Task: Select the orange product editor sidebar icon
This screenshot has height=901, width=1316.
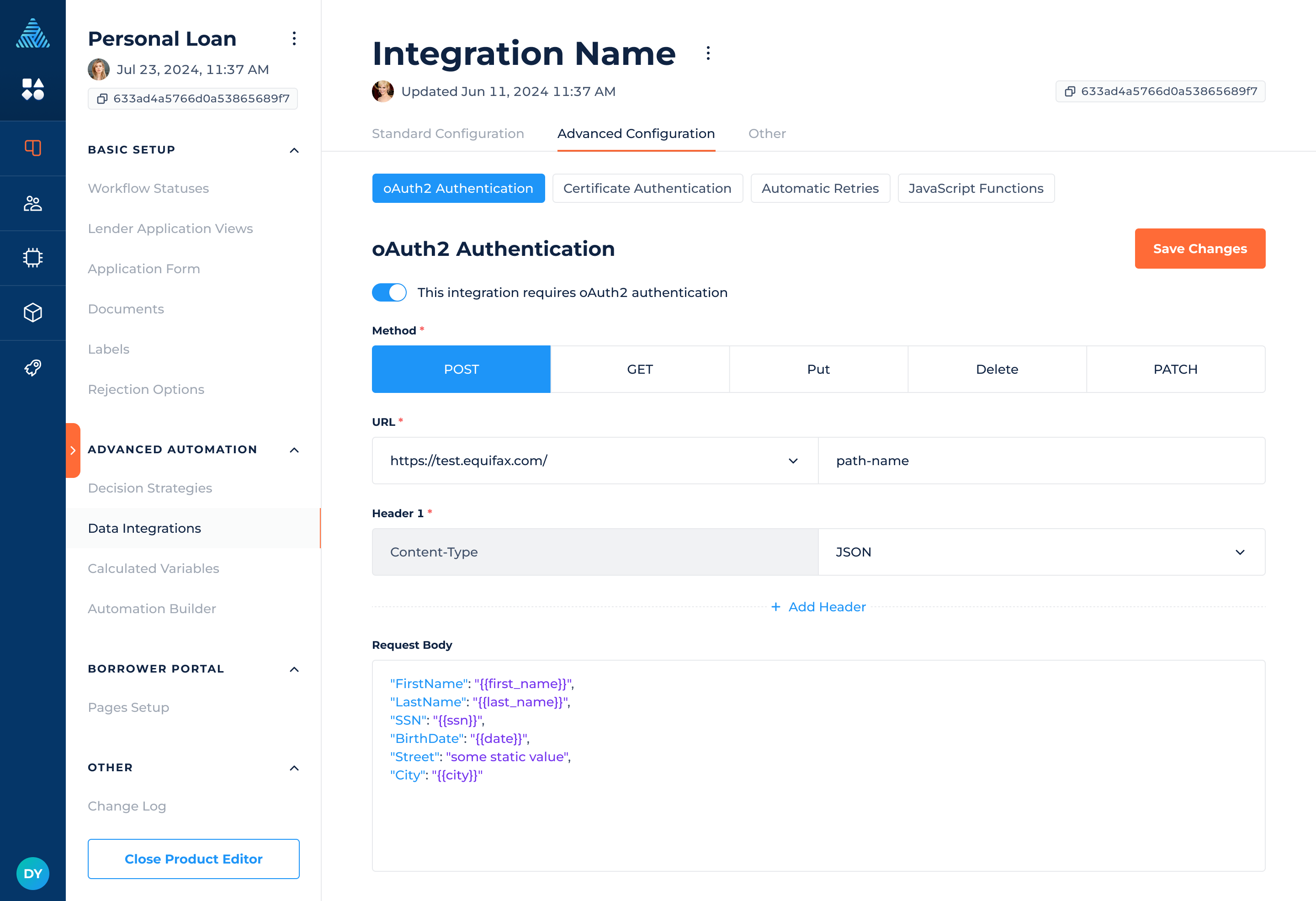Action: click(x=33, y=148)
